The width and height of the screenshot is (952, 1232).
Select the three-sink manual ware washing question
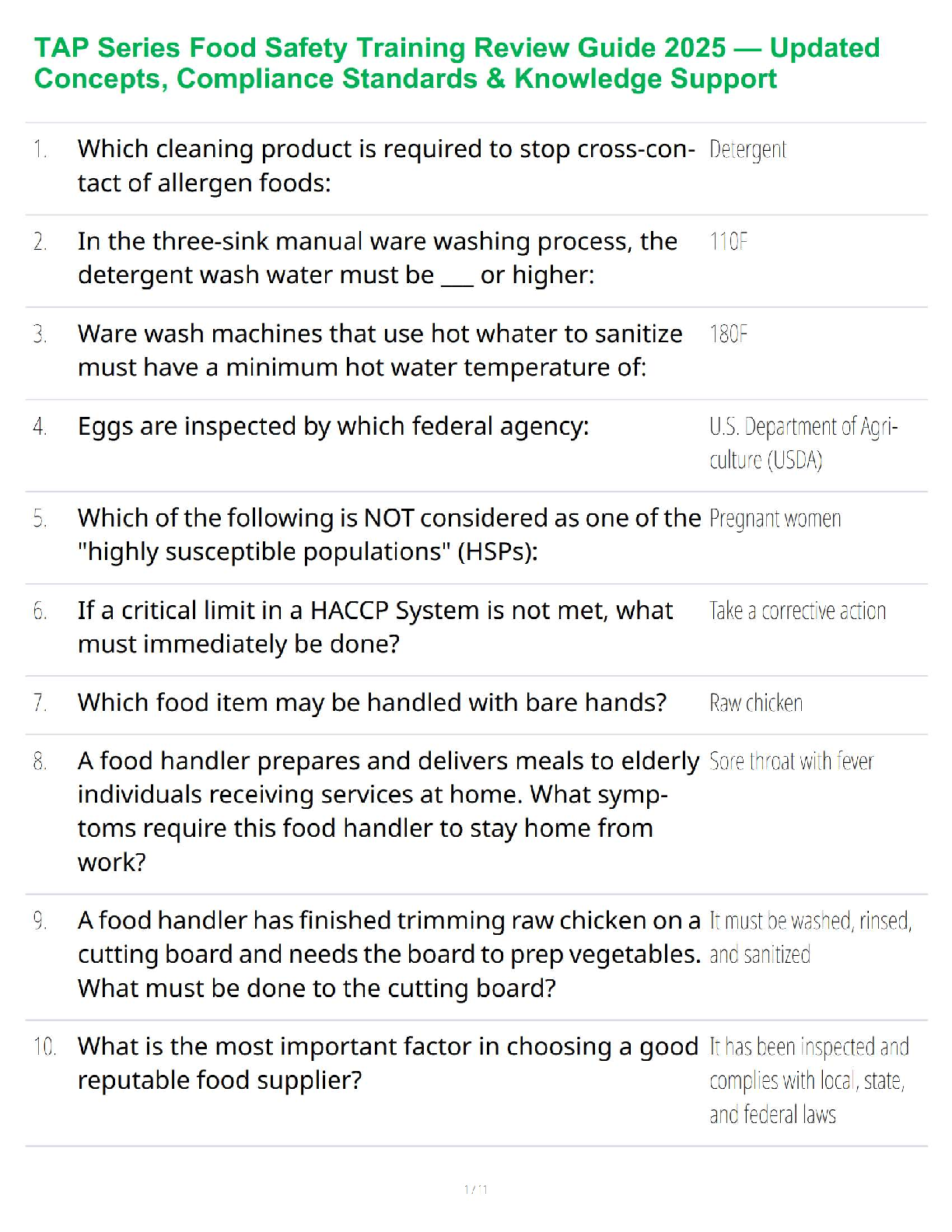point(377,258)
